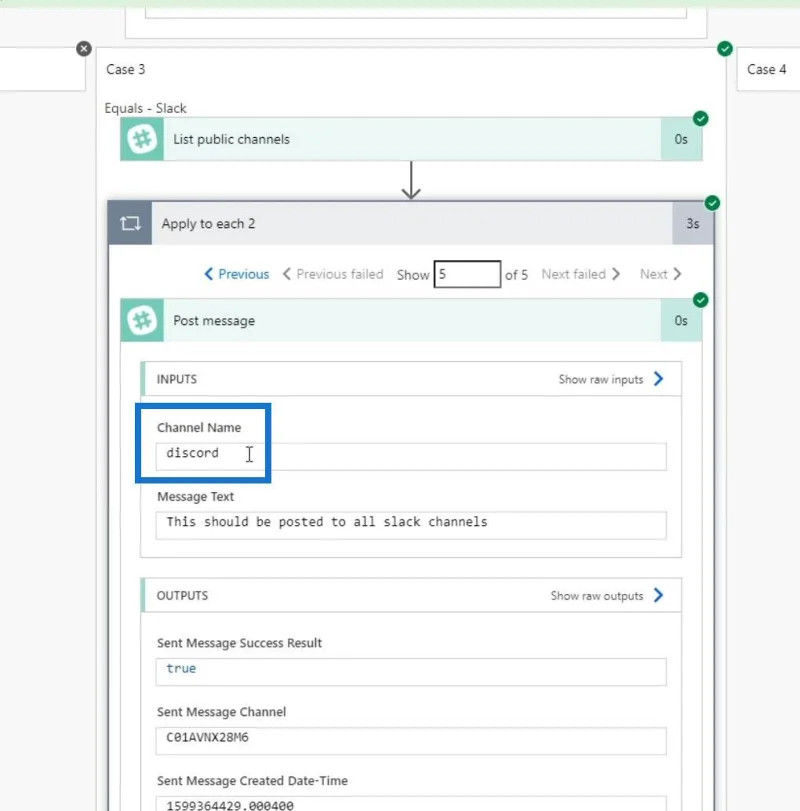Collapse the Post message action header
Viewport: 800px width, 811px height.
[x=411, y=321]
